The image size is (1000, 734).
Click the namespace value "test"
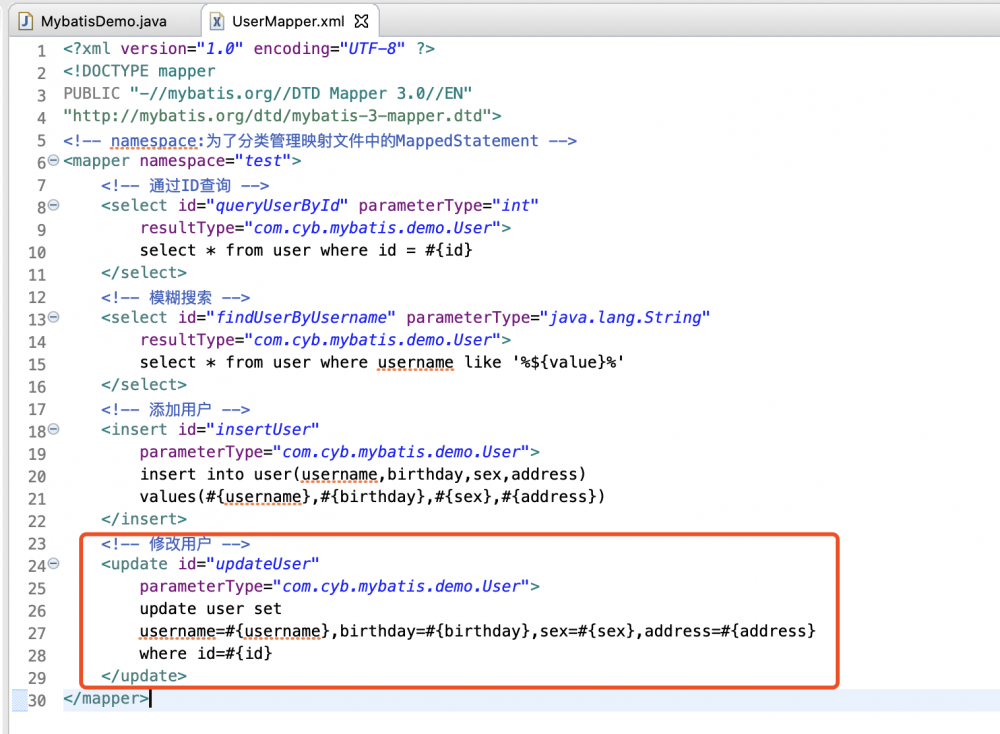point(263,161)
